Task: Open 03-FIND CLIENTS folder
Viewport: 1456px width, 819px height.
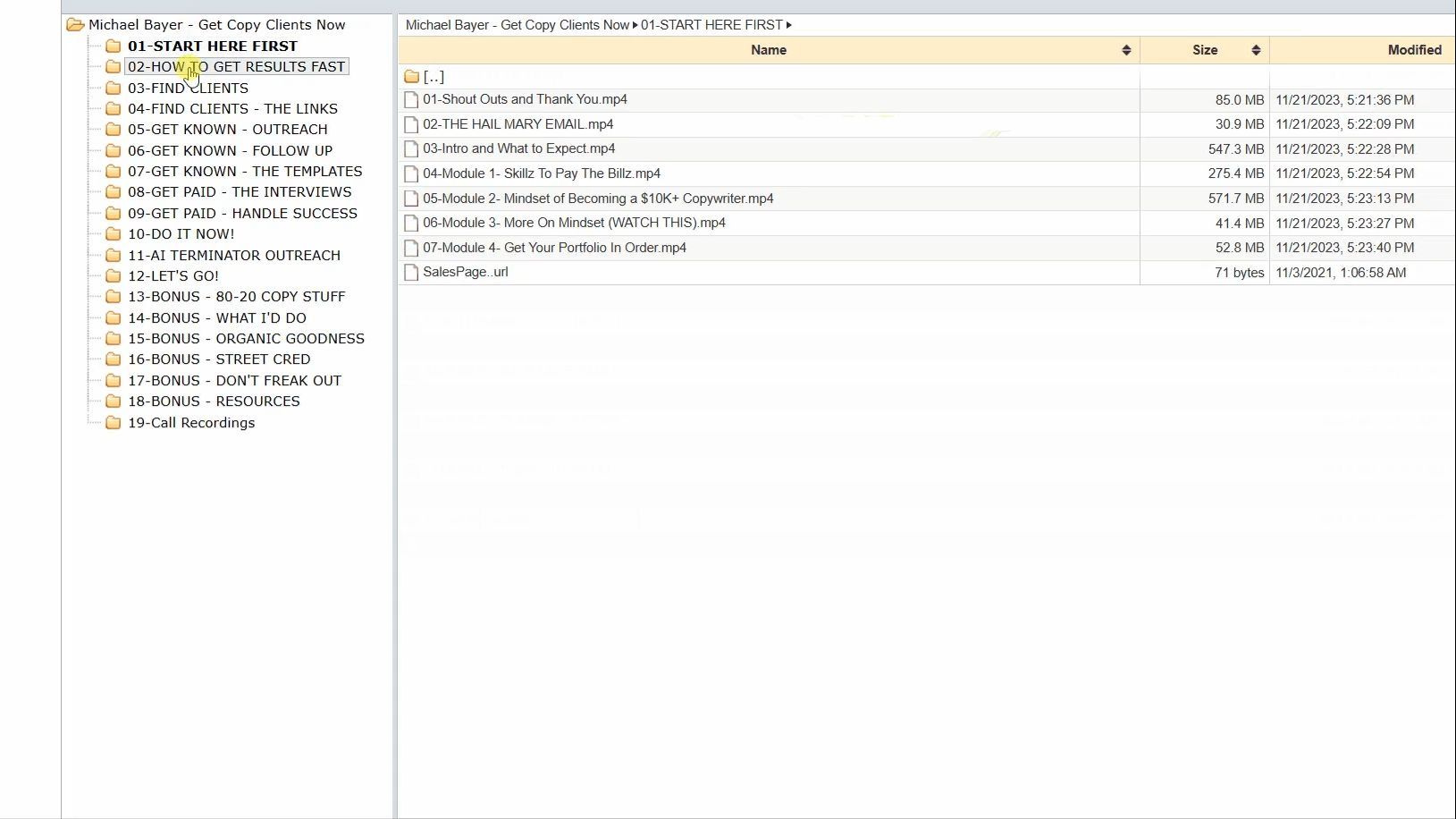Action: pyautogui.click(x=188, y=88)
